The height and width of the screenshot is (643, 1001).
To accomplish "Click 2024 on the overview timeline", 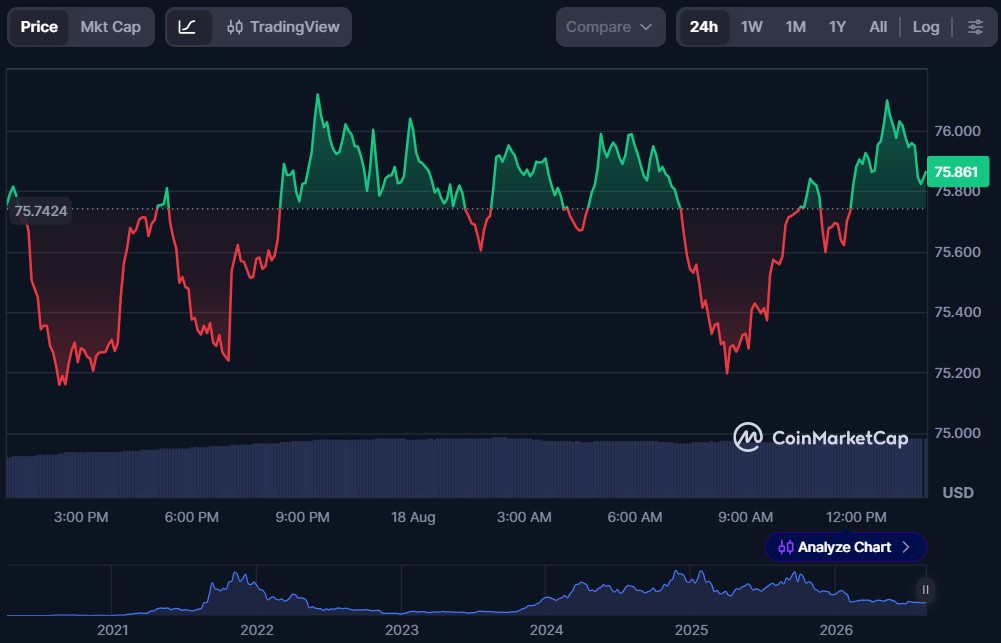I will click(x=546, y=630).
